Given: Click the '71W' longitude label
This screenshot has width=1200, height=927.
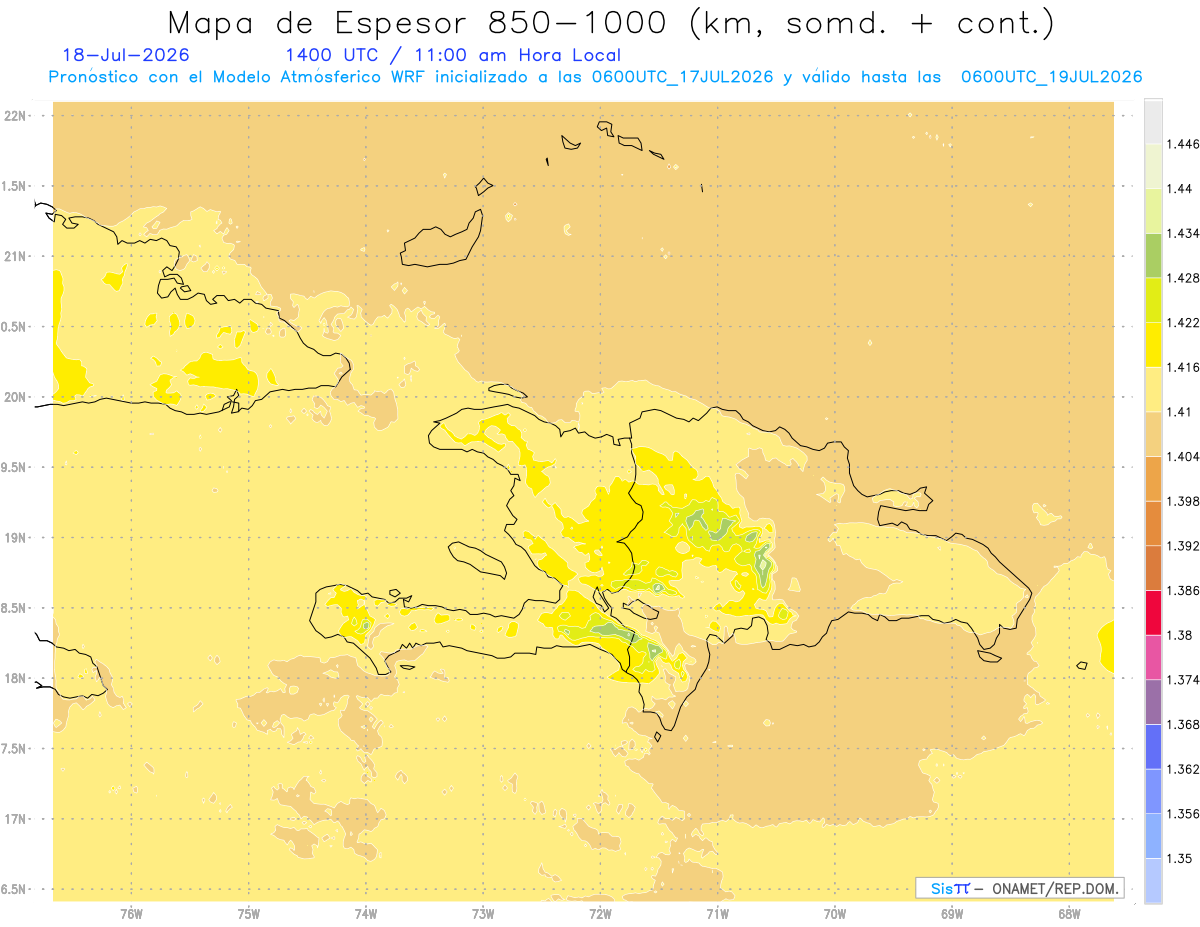Looking at the screenshot, I should point(717,914).
